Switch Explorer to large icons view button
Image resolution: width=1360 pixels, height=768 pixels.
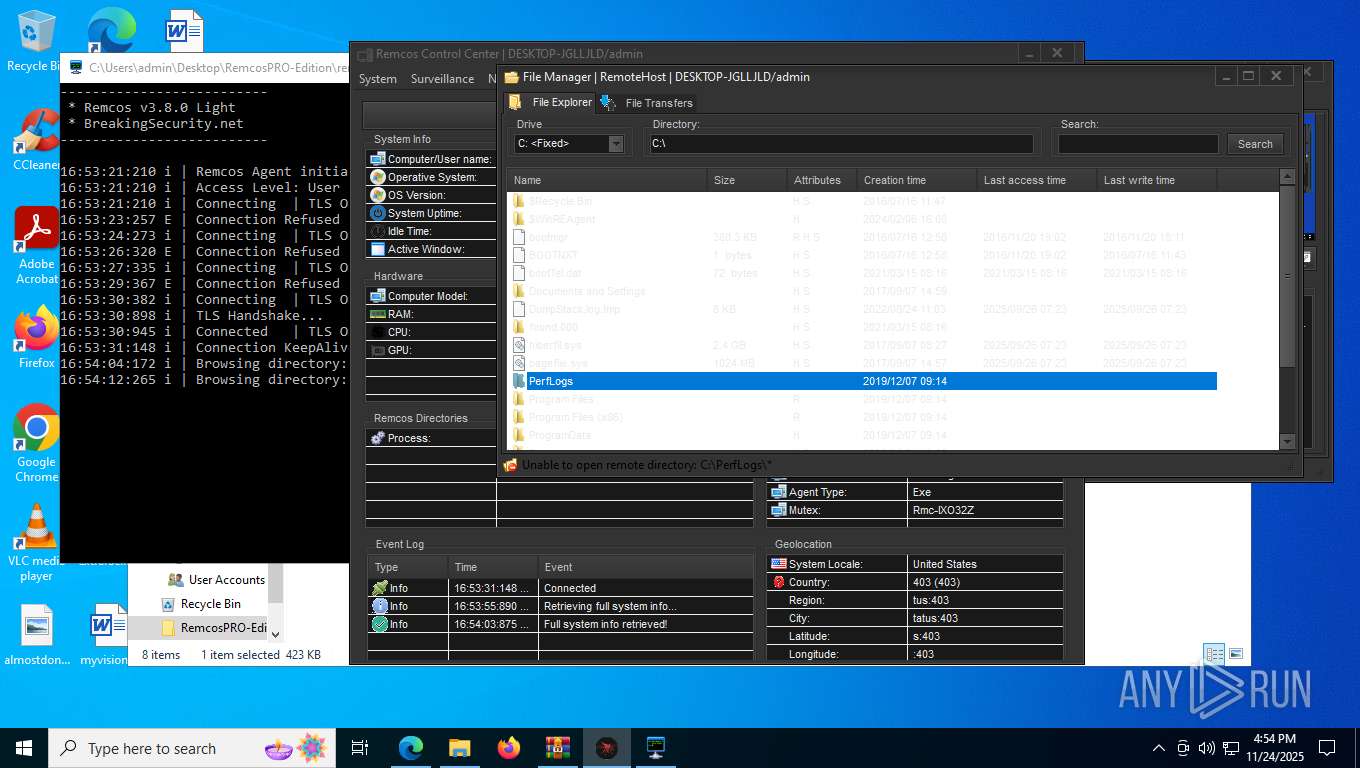[x=1237, y=654]
